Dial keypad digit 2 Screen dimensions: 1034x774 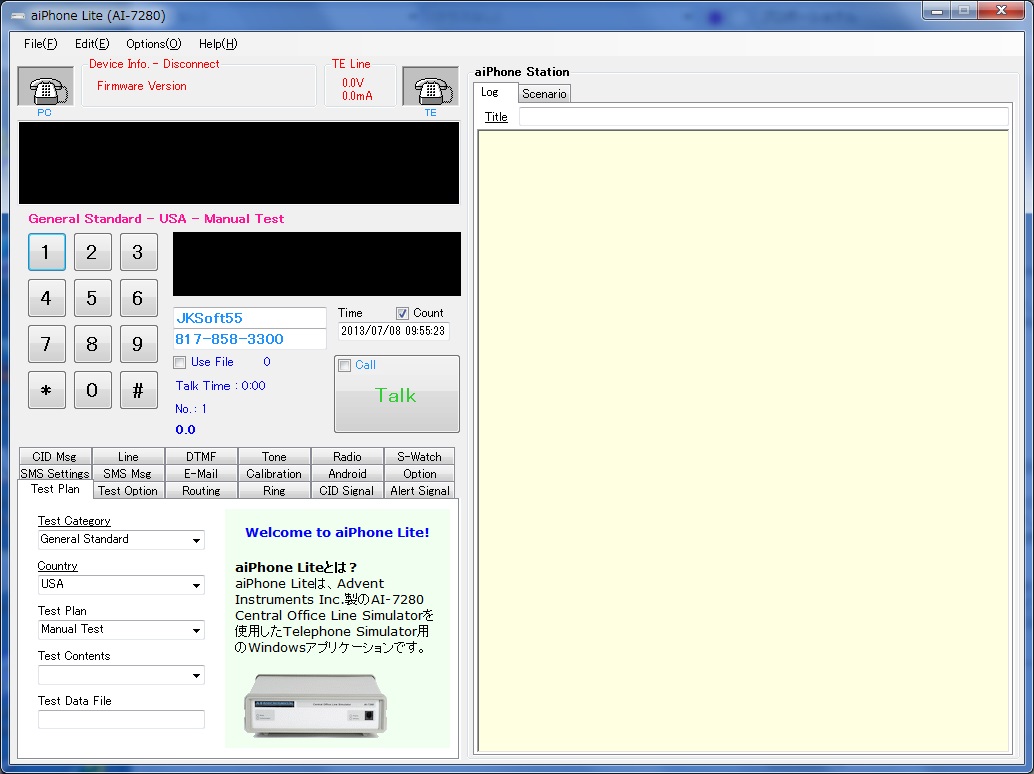coord(92,252)
